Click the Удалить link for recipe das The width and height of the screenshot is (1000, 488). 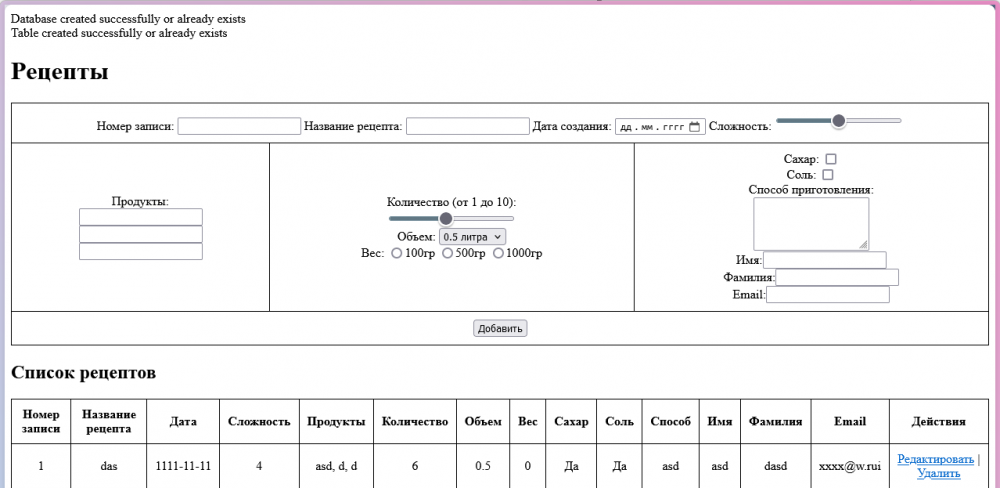(938, 473)
